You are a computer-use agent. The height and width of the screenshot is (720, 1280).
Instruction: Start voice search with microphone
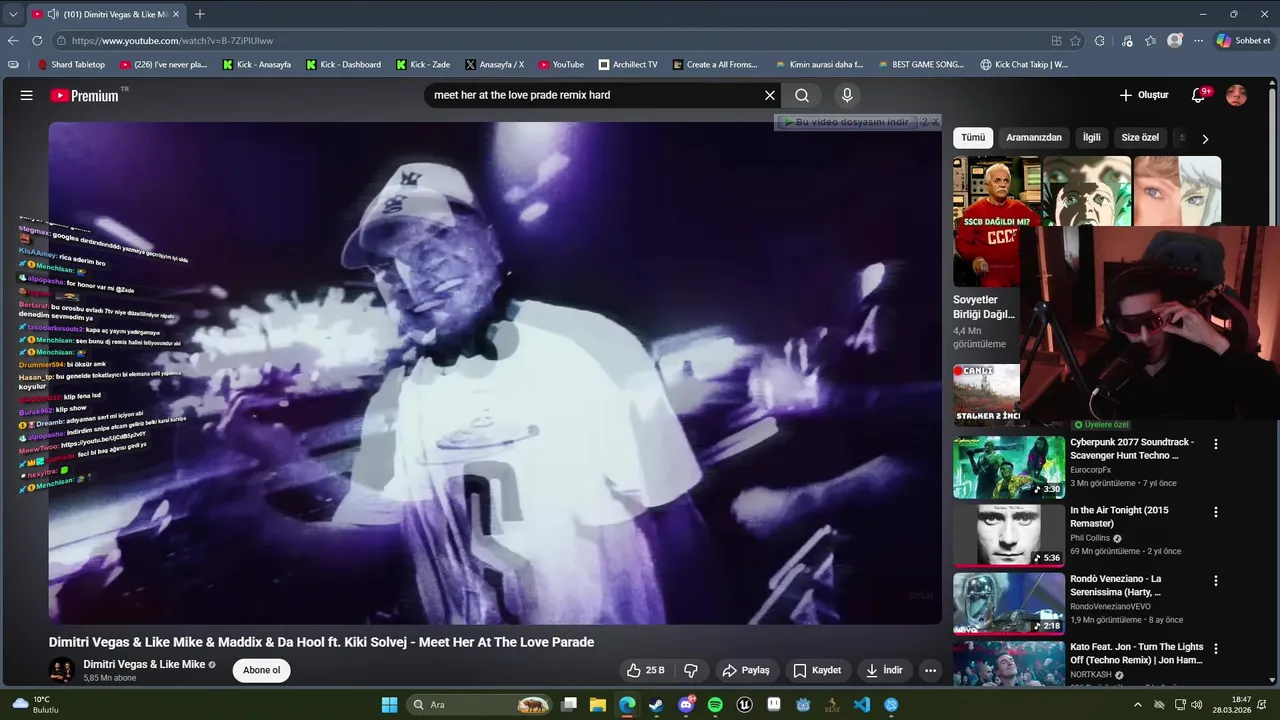[x=847, y=95]
